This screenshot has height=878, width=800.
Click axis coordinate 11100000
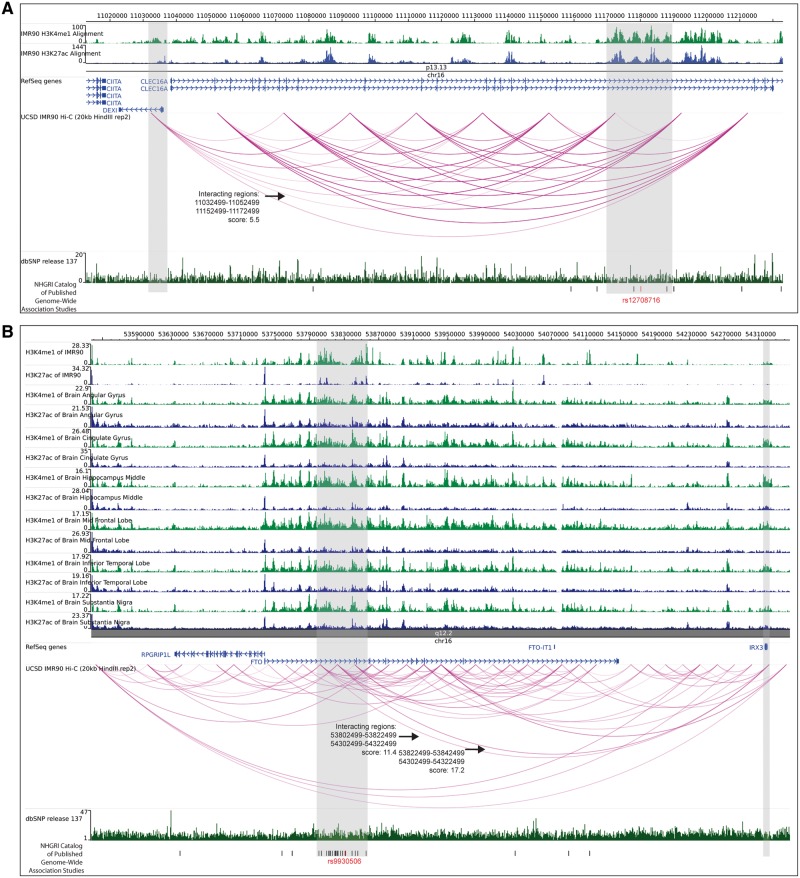coord(377,16)
